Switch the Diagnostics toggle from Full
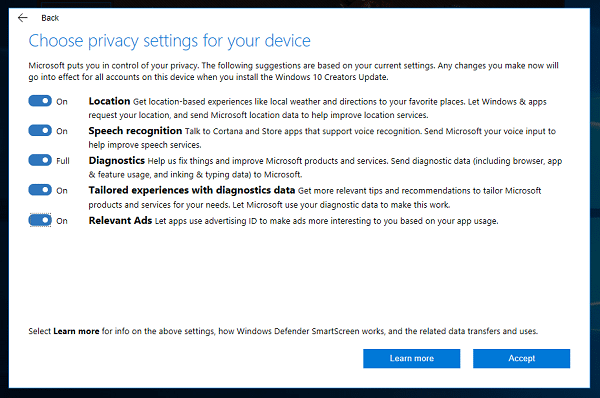The image size is (600, 398). [x=40, y=160]
